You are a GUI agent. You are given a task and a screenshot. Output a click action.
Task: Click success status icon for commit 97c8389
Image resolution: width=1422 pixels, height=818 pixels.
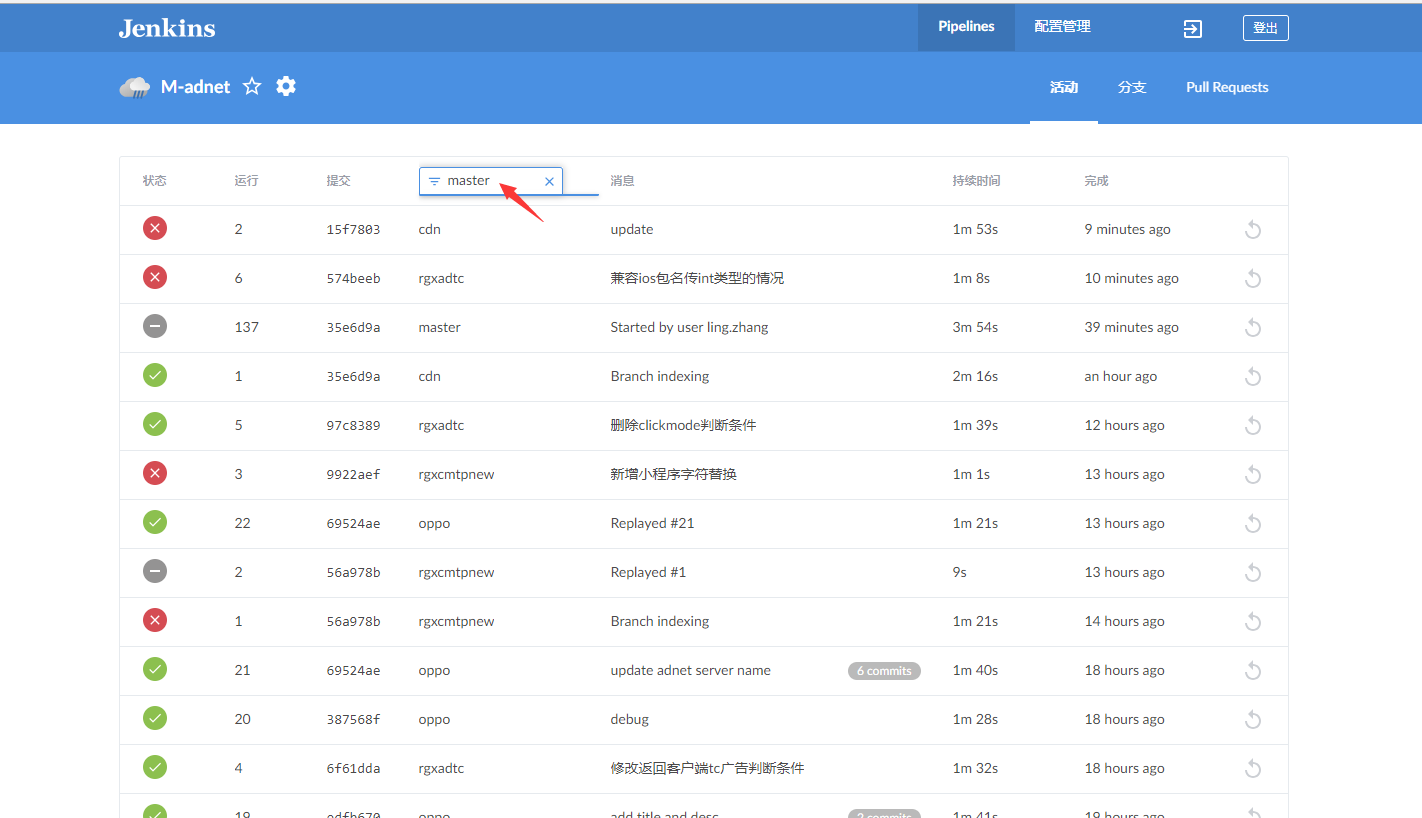[155, 425]
